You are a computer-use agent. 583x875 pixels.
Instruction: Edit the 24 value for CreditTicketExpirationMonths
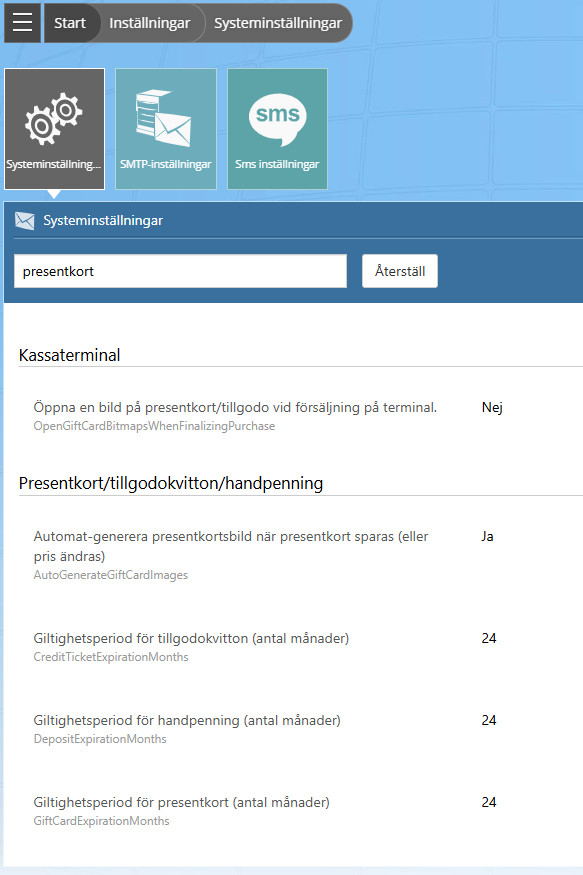(489, 638)
